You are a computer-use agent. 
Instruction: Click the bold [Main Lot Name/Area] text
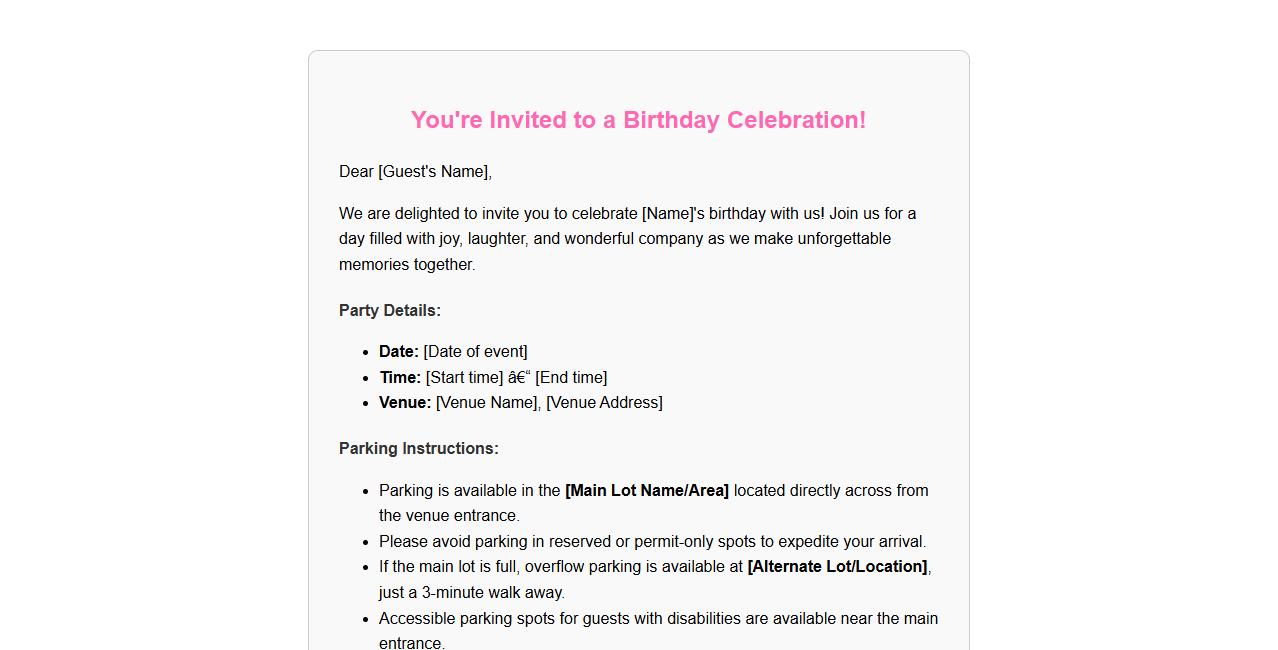click(x=646, y=491)
